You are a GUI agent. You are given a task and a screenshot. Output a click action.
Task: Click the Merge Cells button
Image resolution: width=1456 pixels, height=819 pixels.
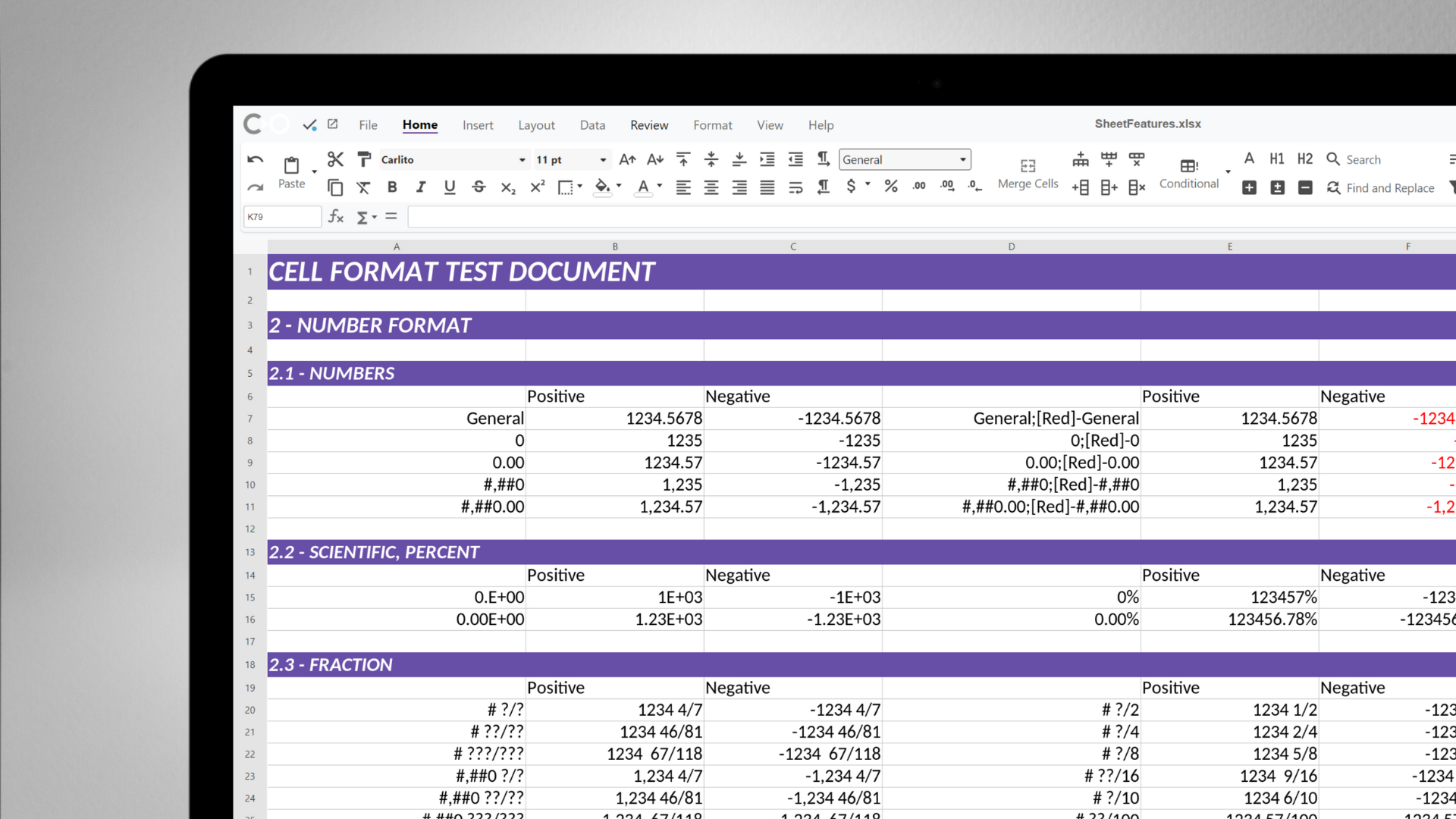(x=1028, y=172)
